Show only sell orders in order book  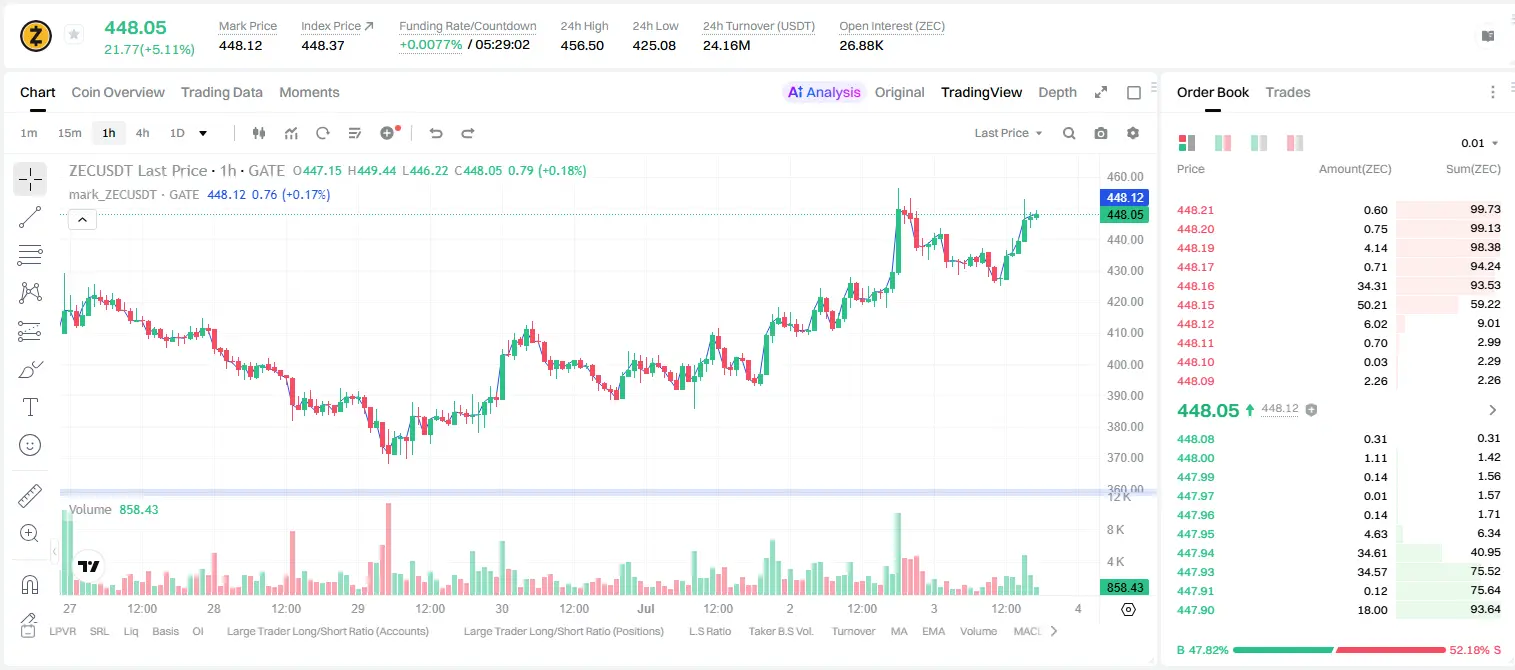coord(1295,143)
